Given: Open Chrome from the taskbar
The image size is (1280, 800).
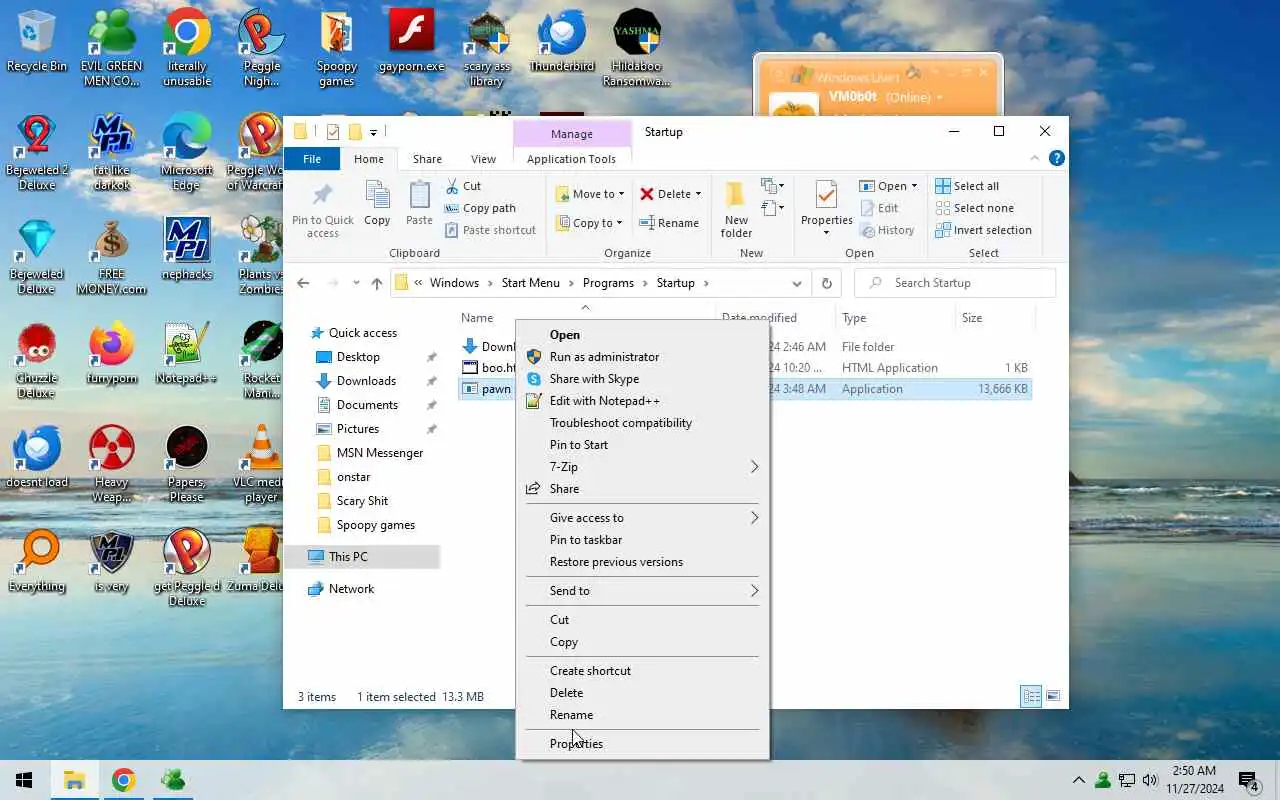Looking at the screenshot, I should tap(124, 780).
